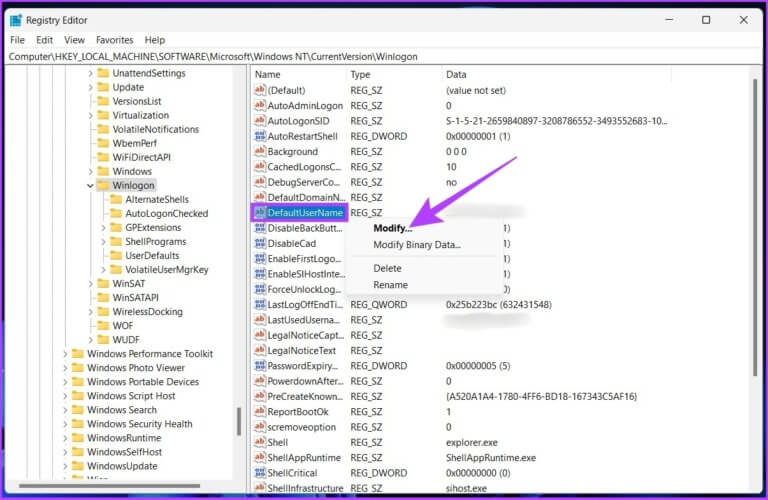This screenshot has width=768, height=500.
Task: Open the Help menu
Action: [x=154, y=40]
